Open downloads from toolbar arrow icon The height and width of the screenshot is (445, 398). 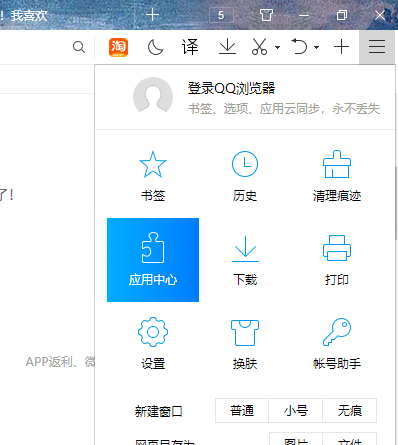click(x=227, y=47)
